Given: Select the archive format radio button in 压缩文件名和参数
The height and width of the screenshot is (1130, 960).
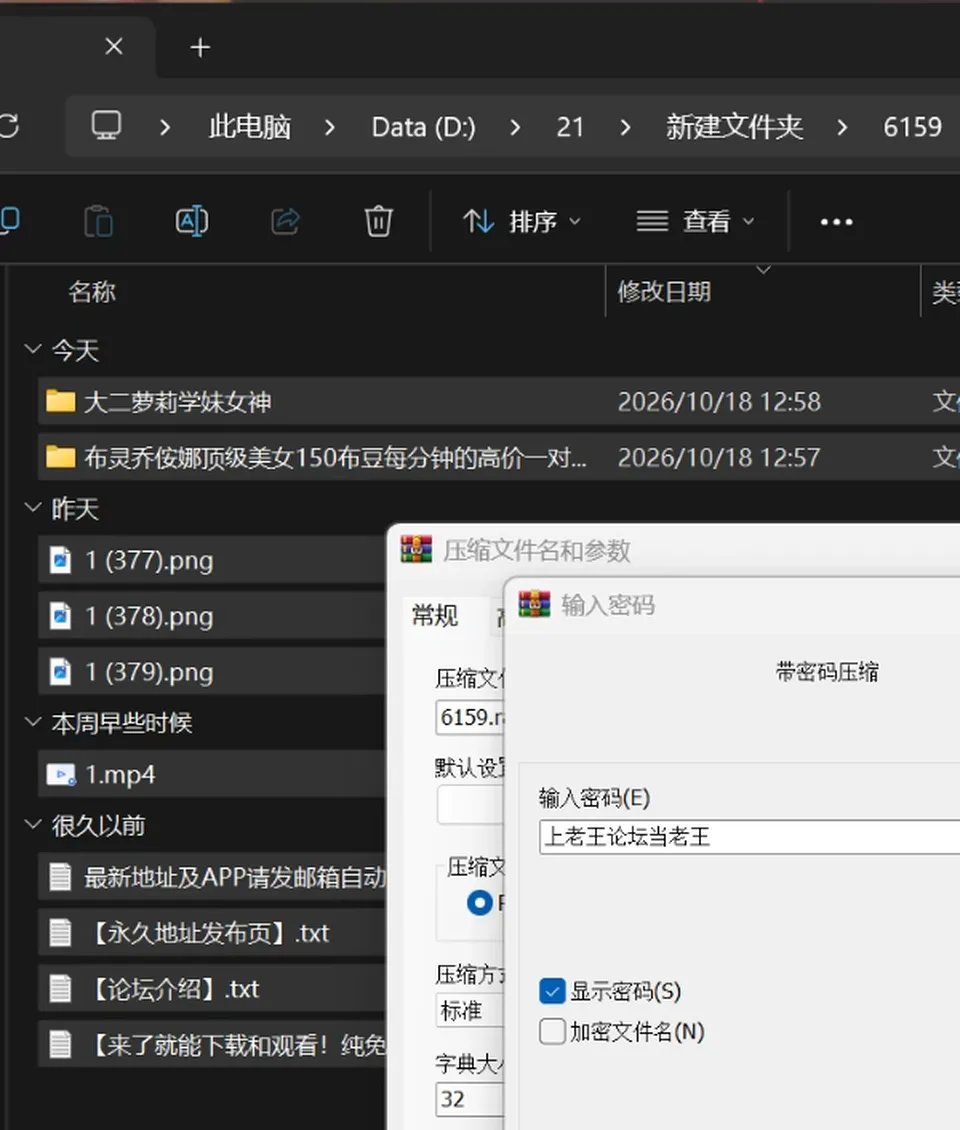Looking at the screenshot, I should pyautogui.click(x=480, y=902).
